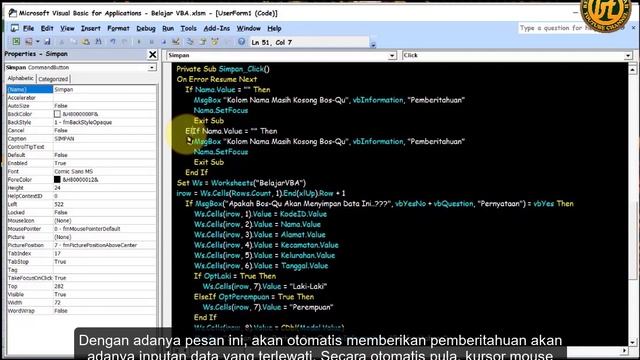This screenshot has height=360, width=640.
Task: Click the Insert UserForm toolbar icon
Action: click(29, 42)
